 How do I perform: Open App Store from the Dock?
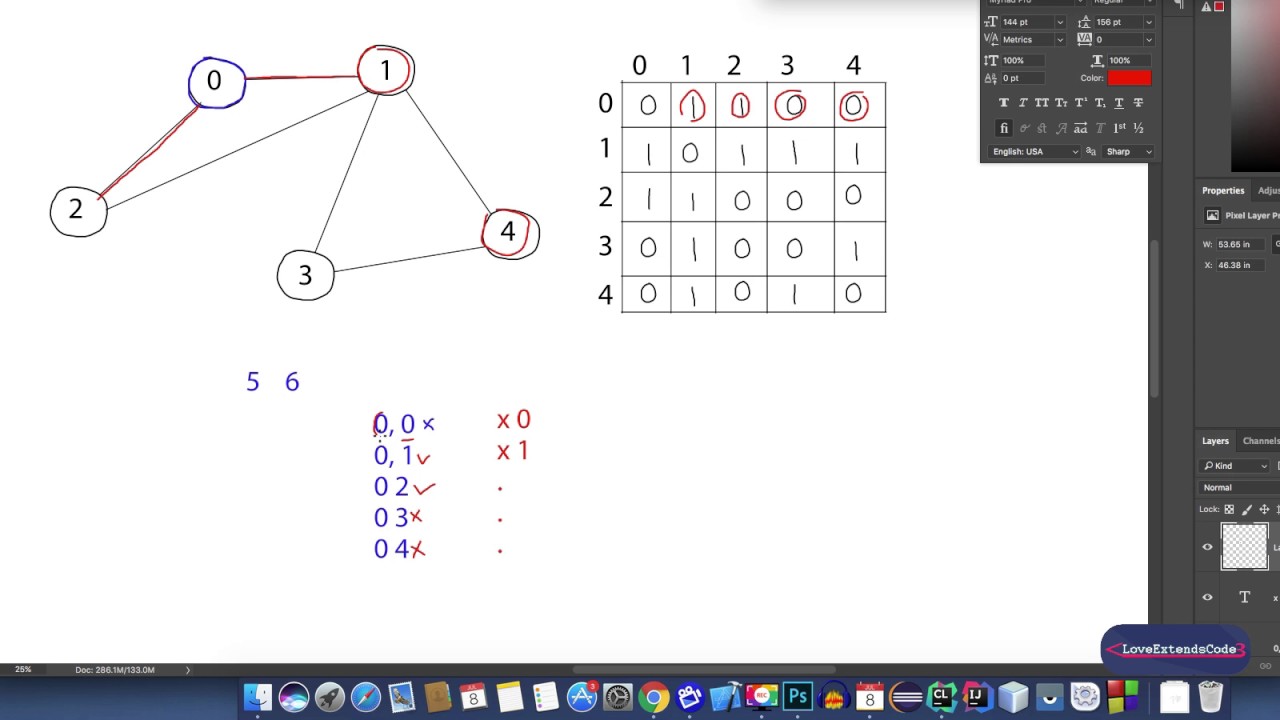tap(582, 697)
